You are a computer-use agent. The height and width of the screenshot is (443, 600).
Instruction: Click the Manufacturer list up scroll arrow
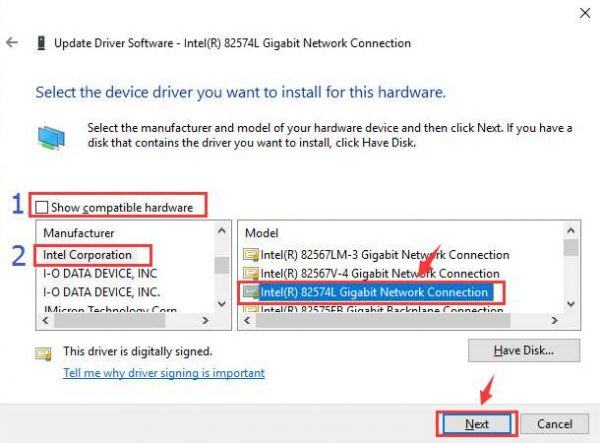(222, 231)
